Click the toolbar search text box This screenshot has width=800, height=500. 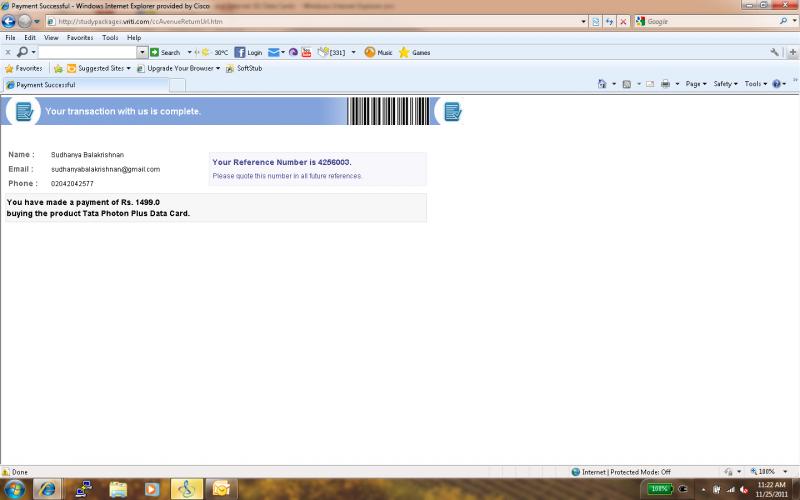pyautogui.click(x=88, y=52)
